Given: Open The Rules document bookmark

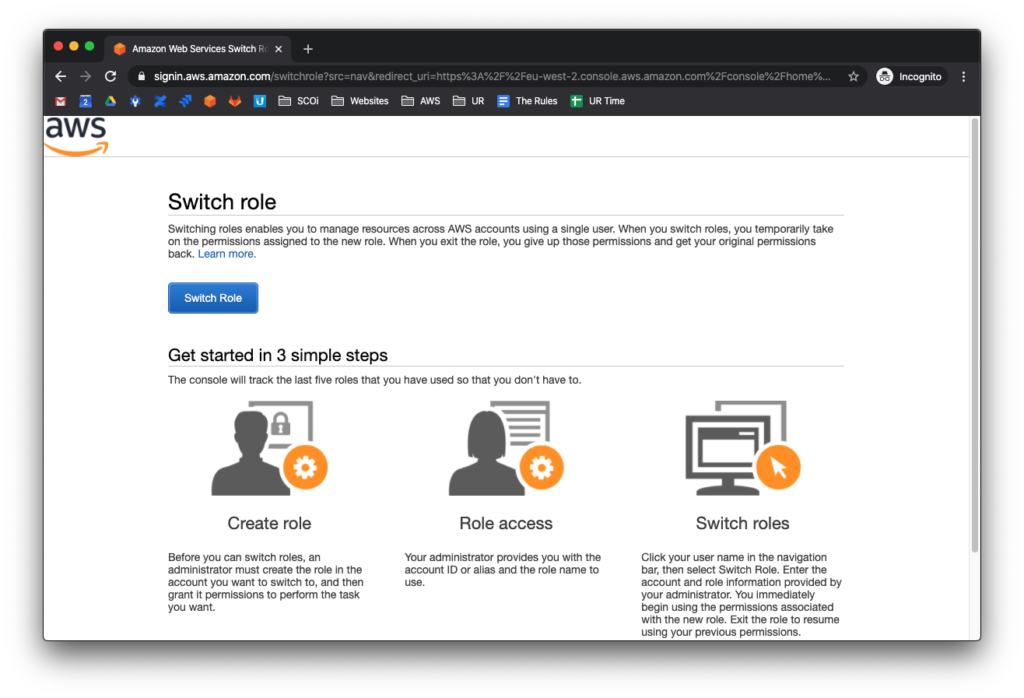Looking at the screenshot, I should coord(527,101).
